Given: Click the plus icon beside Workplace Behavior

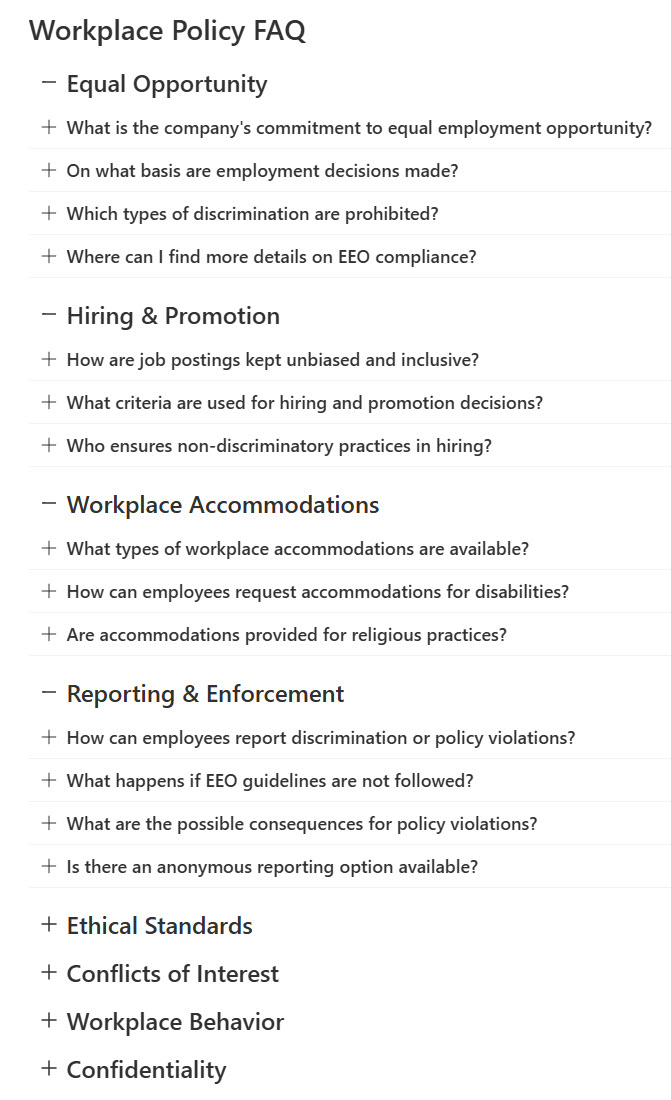Looking at the screenshot, I should (47, 1021).
